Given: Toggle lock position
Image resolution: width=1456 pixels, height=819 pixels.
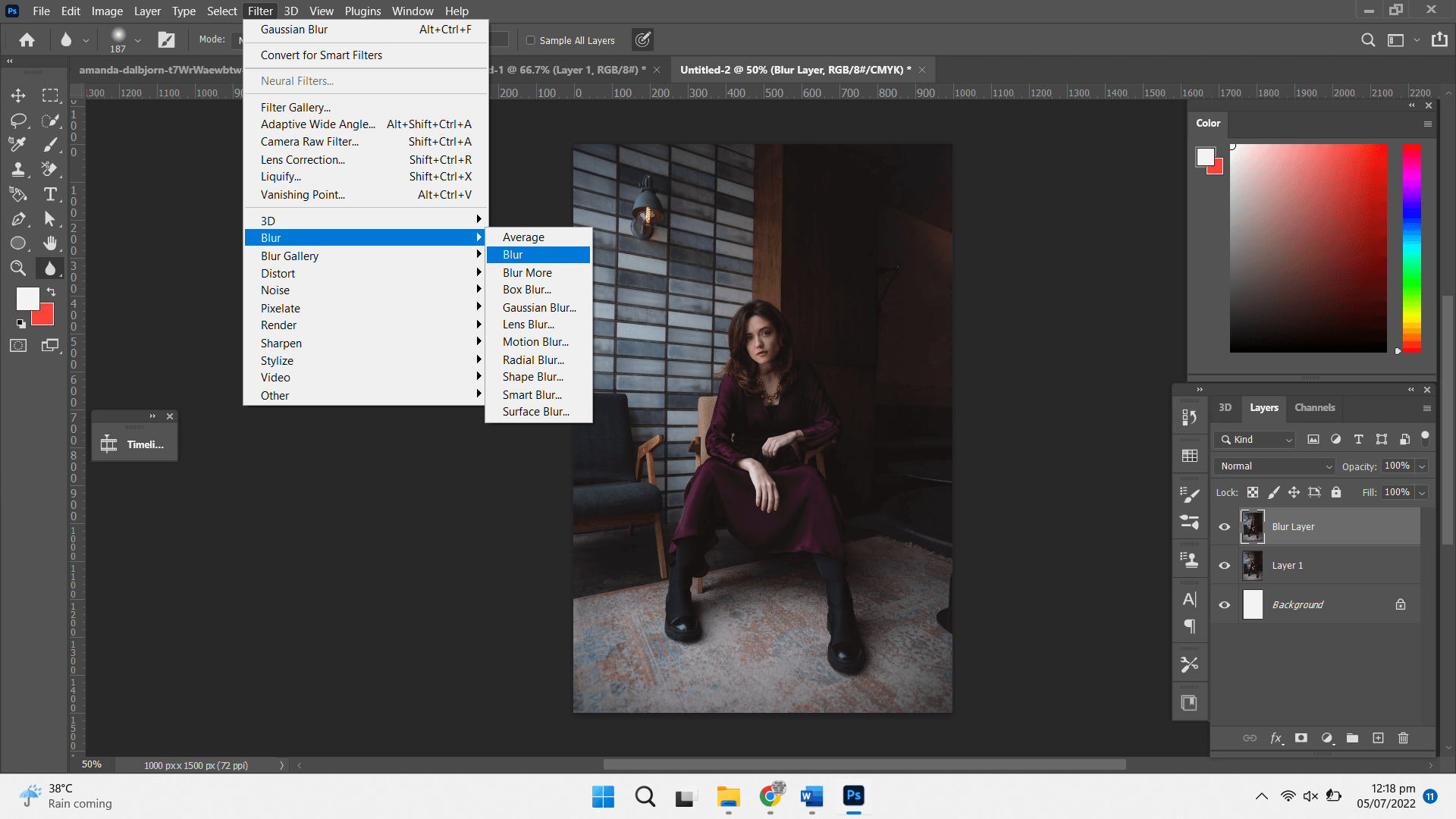Looking at the screenshot, I should 1294,492.
